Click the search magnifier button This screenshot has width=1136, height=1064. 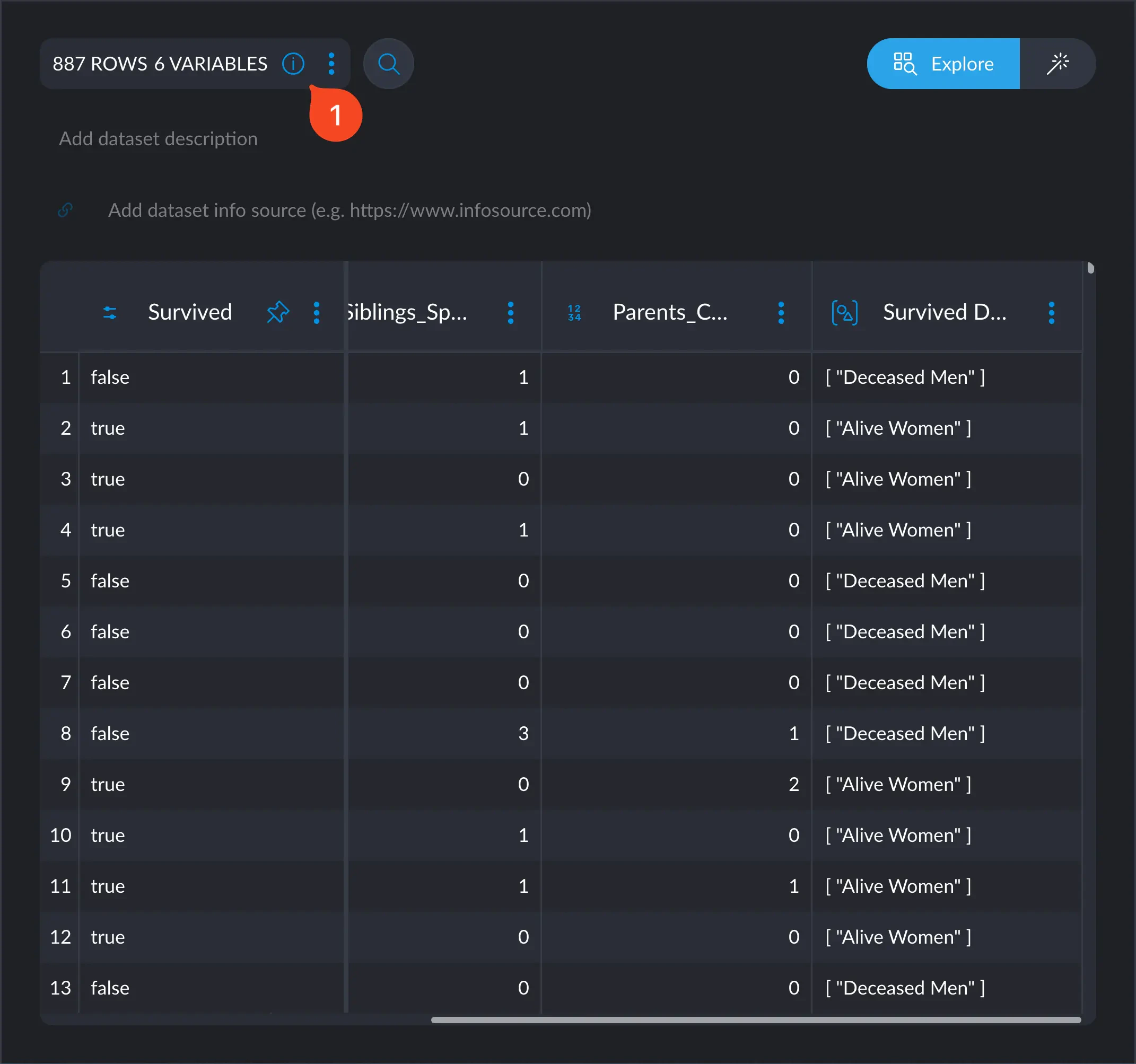[389, 64]
